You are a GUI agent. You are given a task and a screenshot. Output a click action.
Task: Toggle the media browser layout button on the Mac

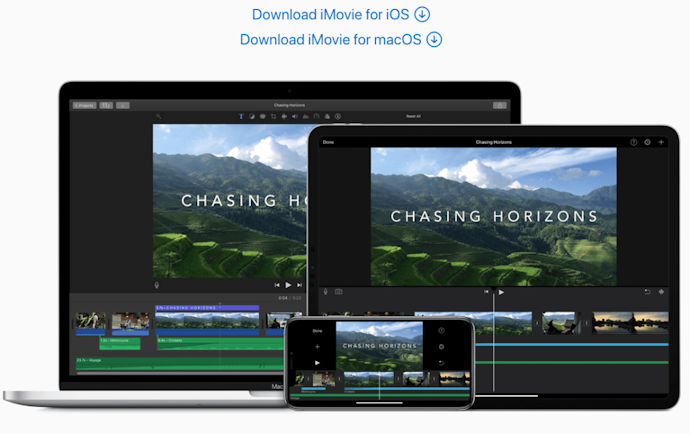pyautogui.click(x=106, y=105)
